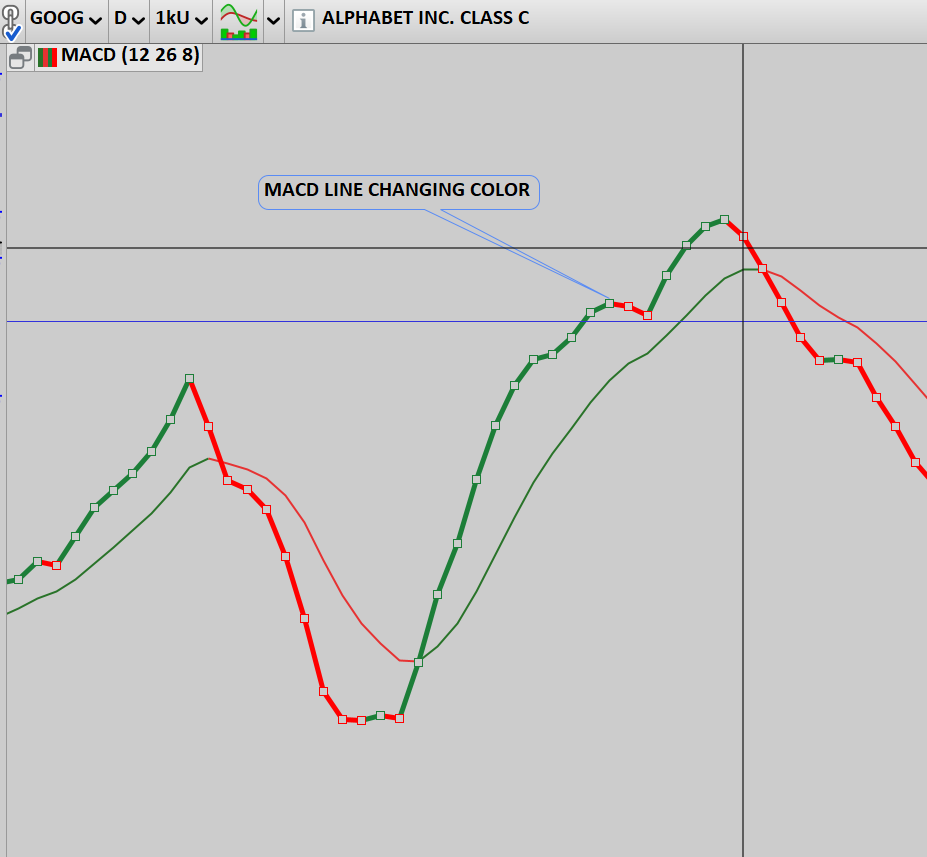Select the red trough marker on the MACD line
This screenshot has width=927, height=857.
[361, 718]
